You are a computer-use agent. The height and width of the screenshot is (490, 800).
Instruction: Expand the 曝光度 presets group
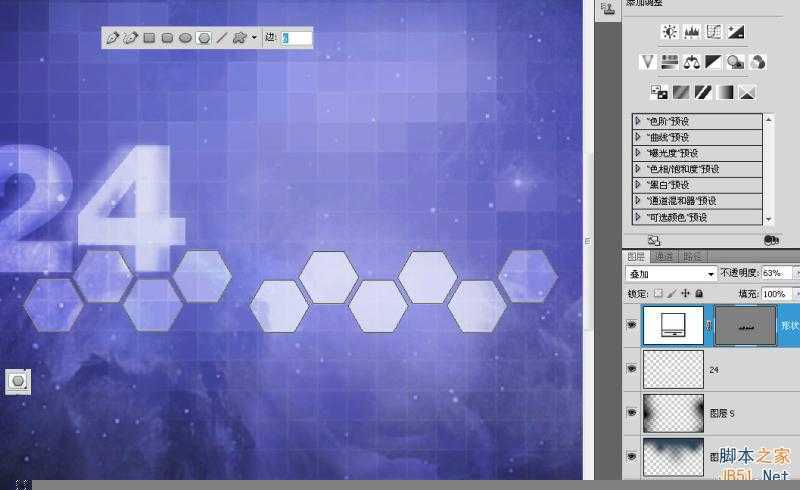click(x=638, y=153)
